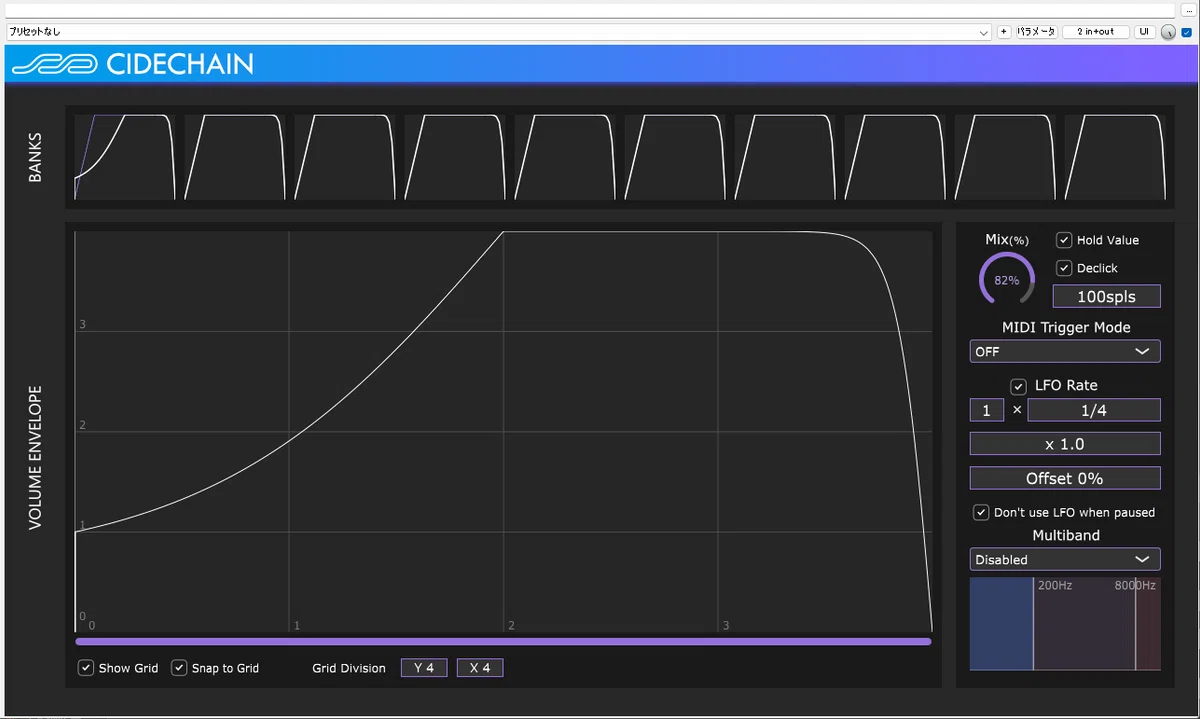Click the plus button beside the preset list
This screenshot has width=1200, height=719.
(x=1004, y=32)
